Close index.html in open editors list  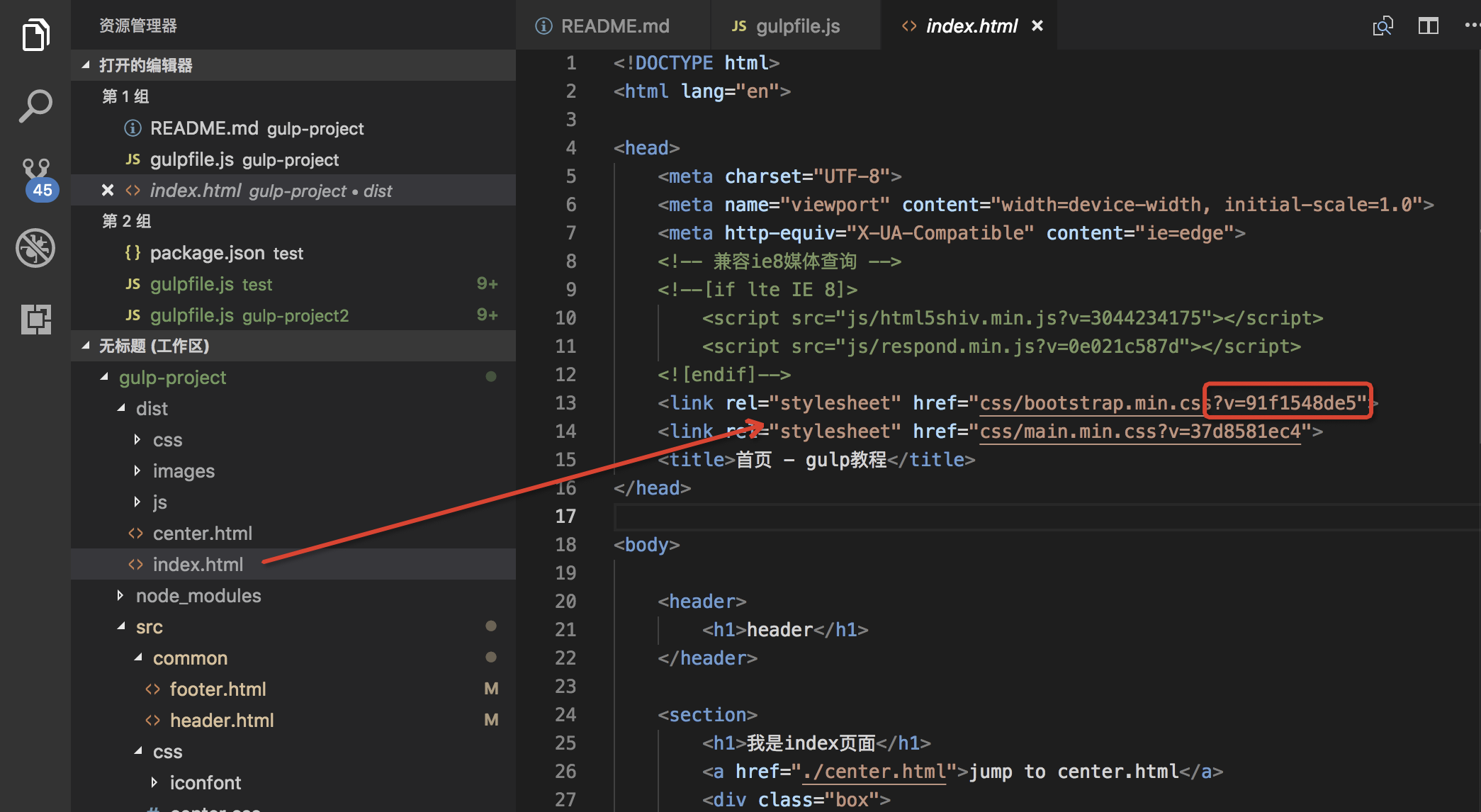(108, 191)
